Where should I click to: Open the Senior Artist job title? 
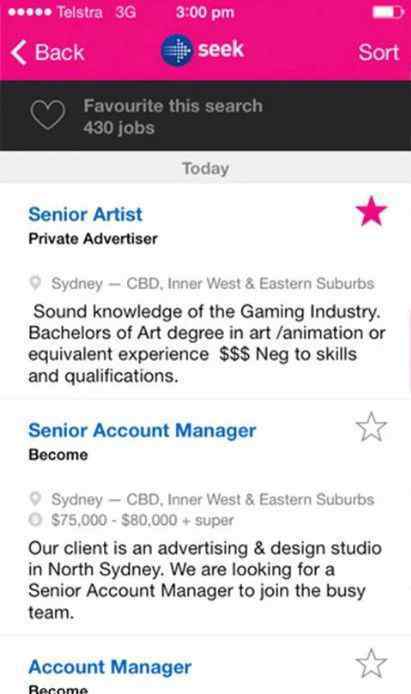click(85, 214)
